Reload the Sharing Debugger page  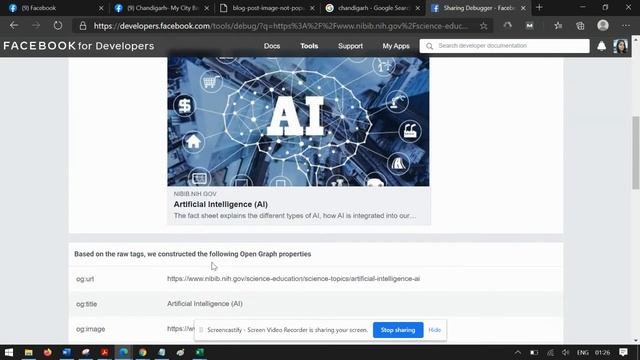point(58,26)
